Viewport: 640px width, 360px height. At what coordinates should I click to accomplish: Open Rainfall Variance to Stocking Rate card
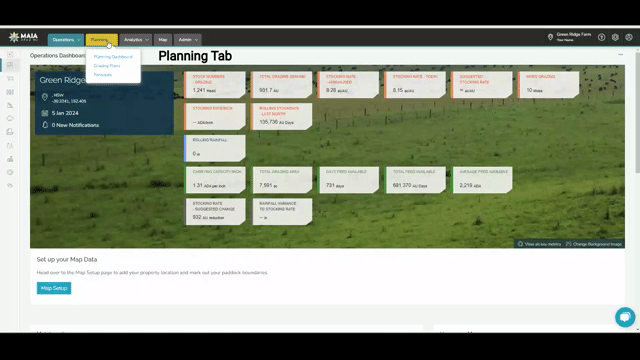tap(282, 211)
